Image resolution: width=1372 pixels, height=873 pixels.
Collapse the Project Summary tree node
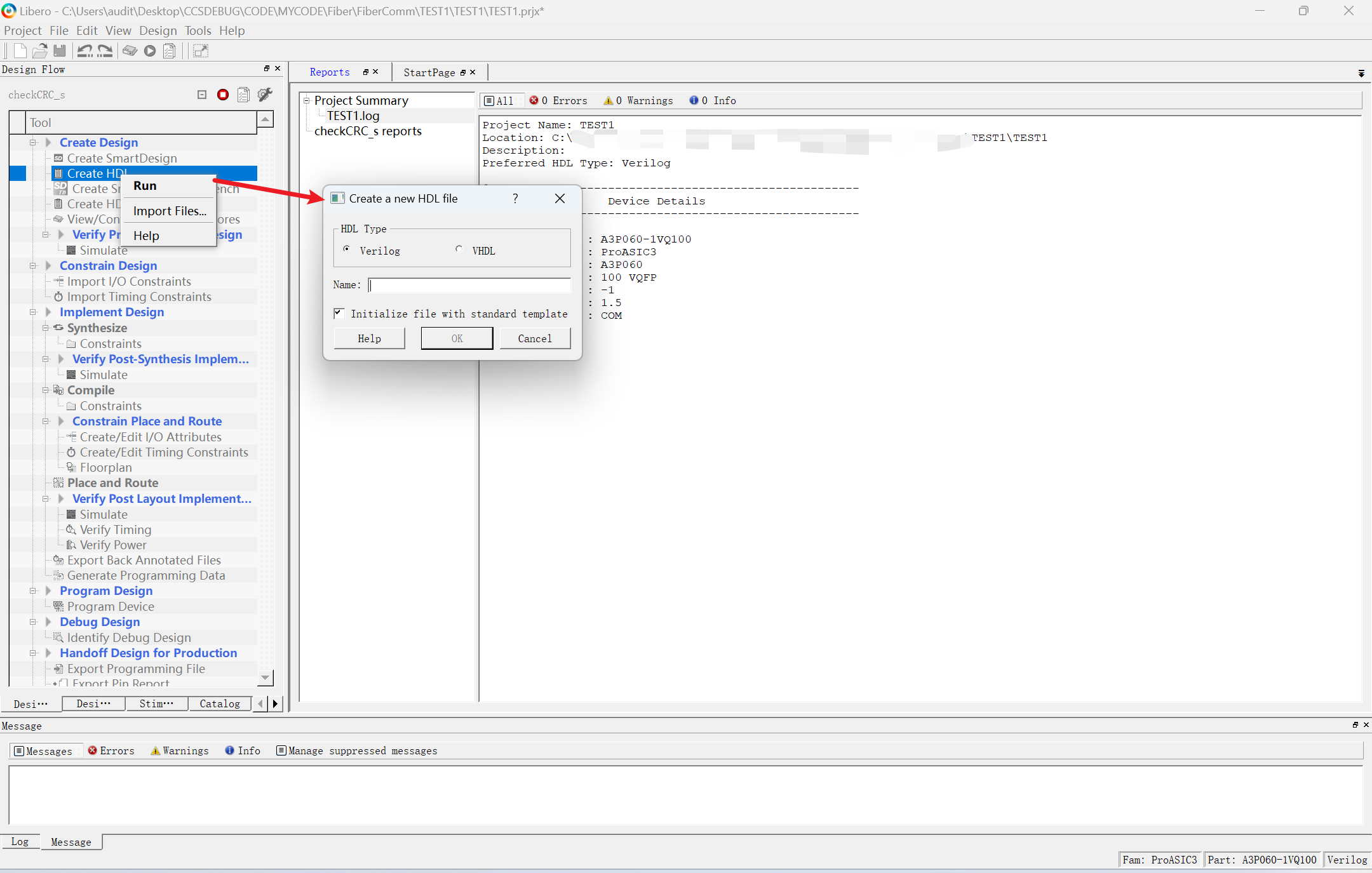[x=306, y=100]
